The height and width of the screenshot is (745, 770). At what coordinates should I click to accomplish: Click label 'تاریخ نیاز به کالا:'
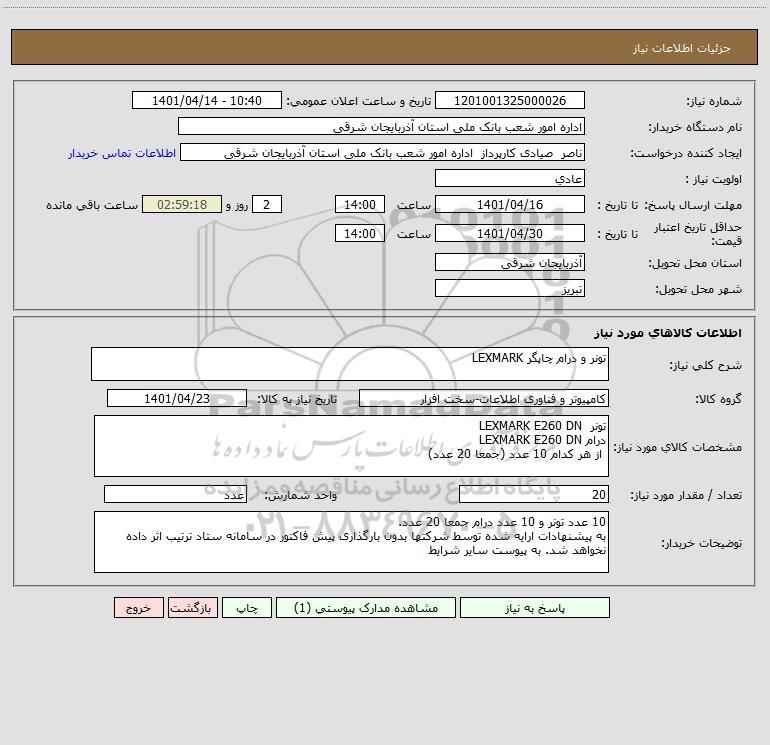(x=298, y=399)
